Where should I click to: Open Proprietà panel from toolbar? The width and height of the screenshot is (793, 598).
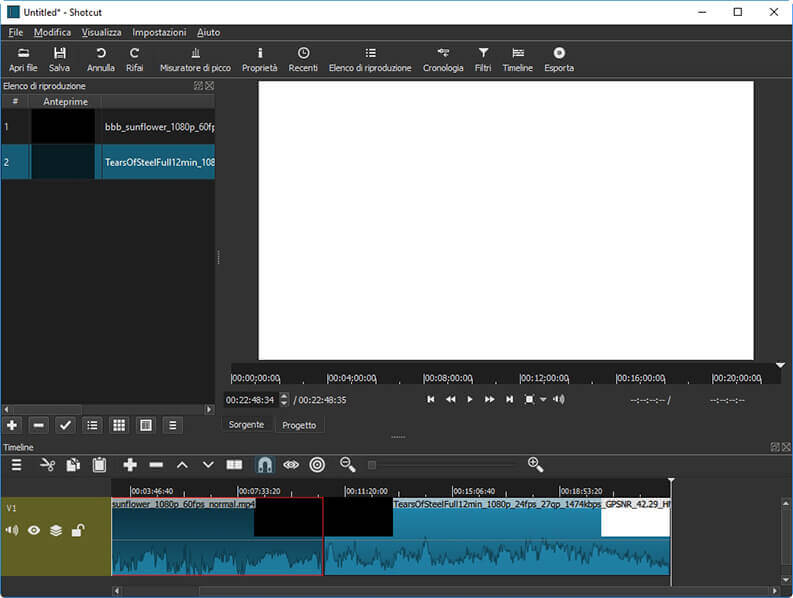click(x=259, y=59)
